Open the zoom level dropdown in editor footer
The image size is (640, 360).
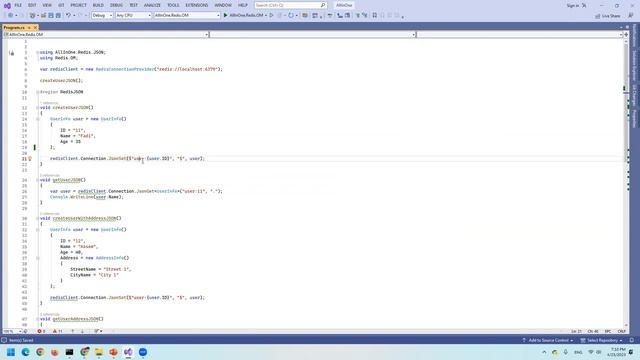point(12,331)
